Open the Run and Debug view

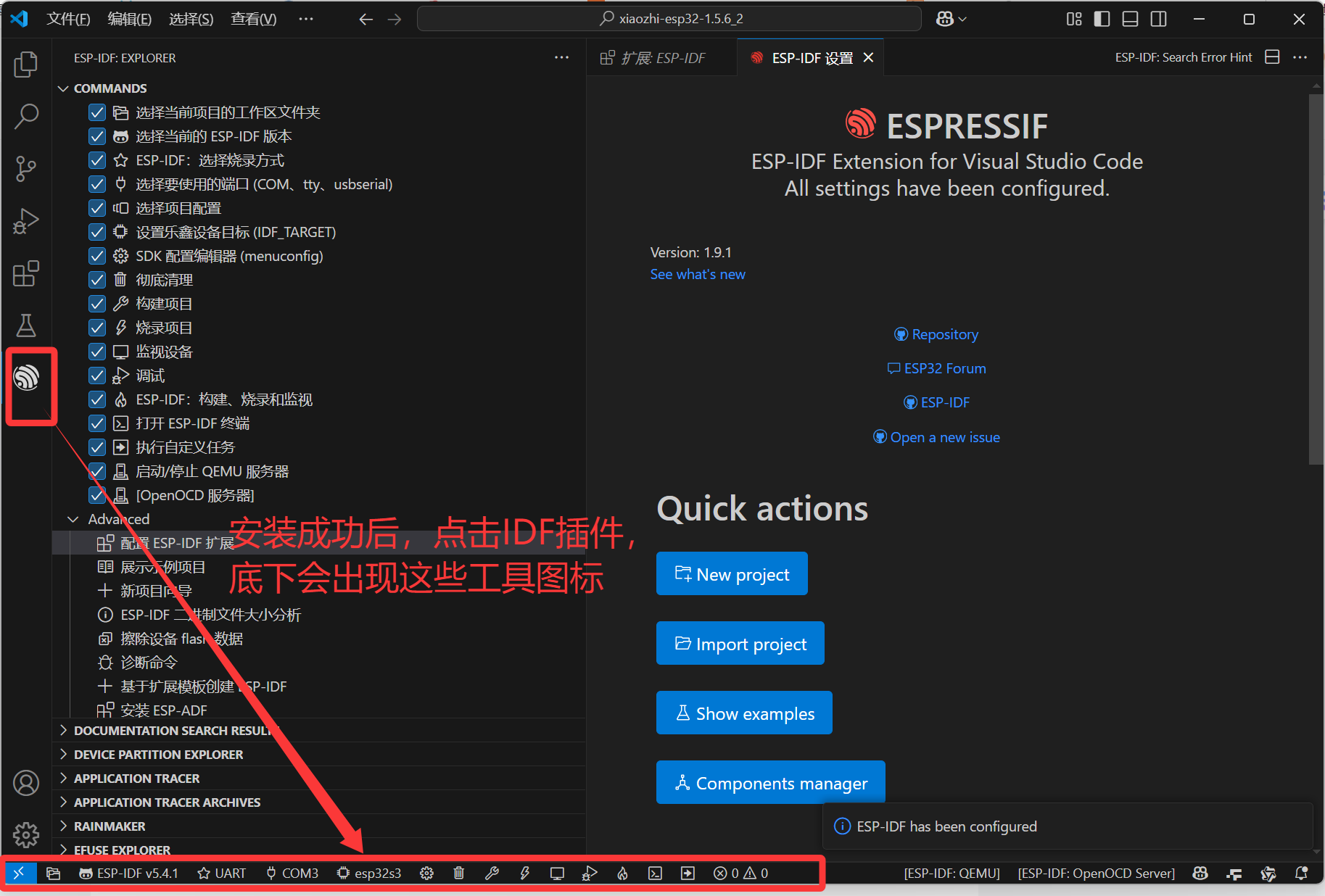[26, 221]
